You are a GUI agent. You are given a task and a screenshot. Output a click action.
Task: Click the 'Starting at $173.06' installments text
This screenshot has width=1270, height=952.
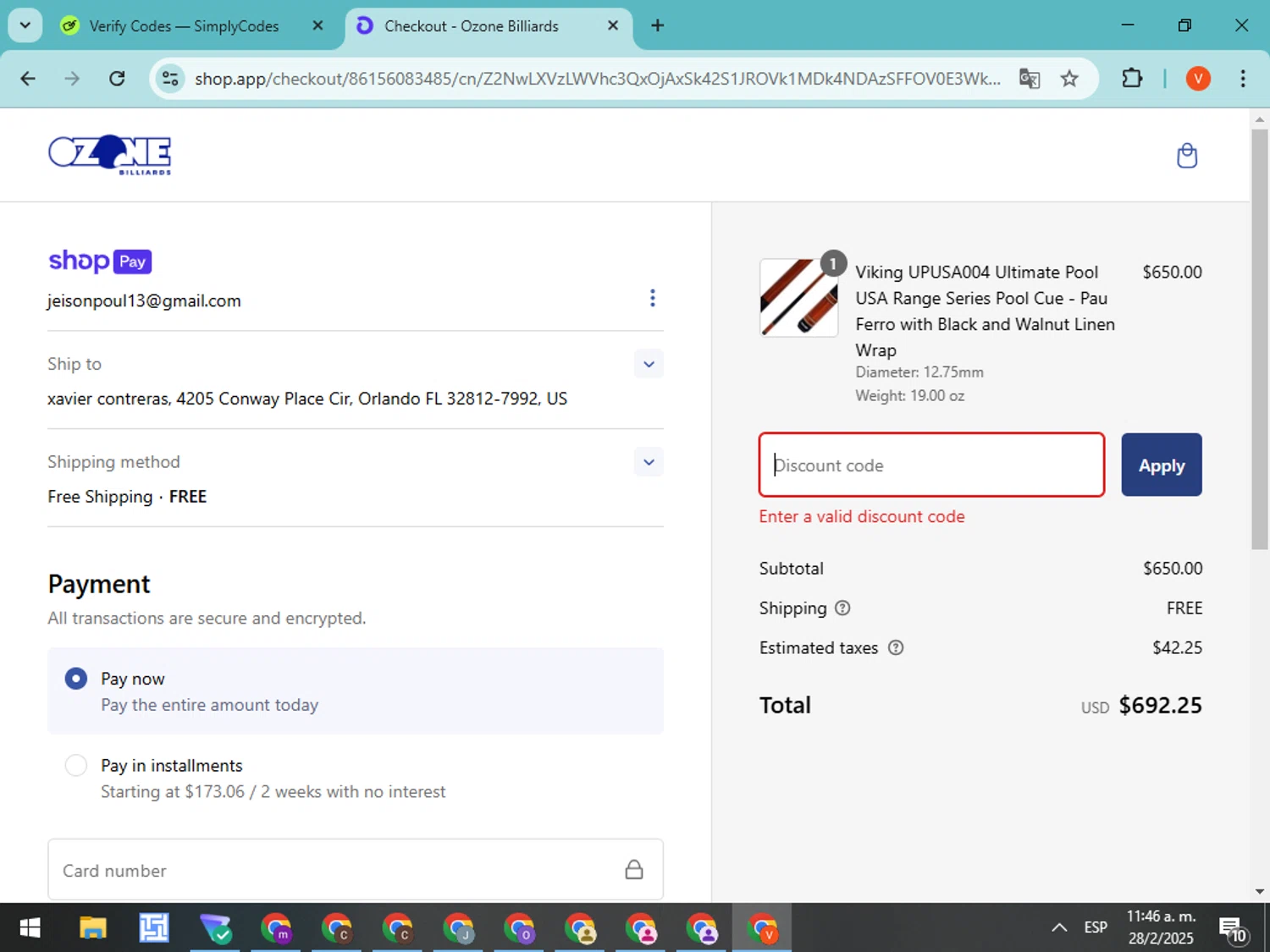pyautogui.click(x=273, y=791)
